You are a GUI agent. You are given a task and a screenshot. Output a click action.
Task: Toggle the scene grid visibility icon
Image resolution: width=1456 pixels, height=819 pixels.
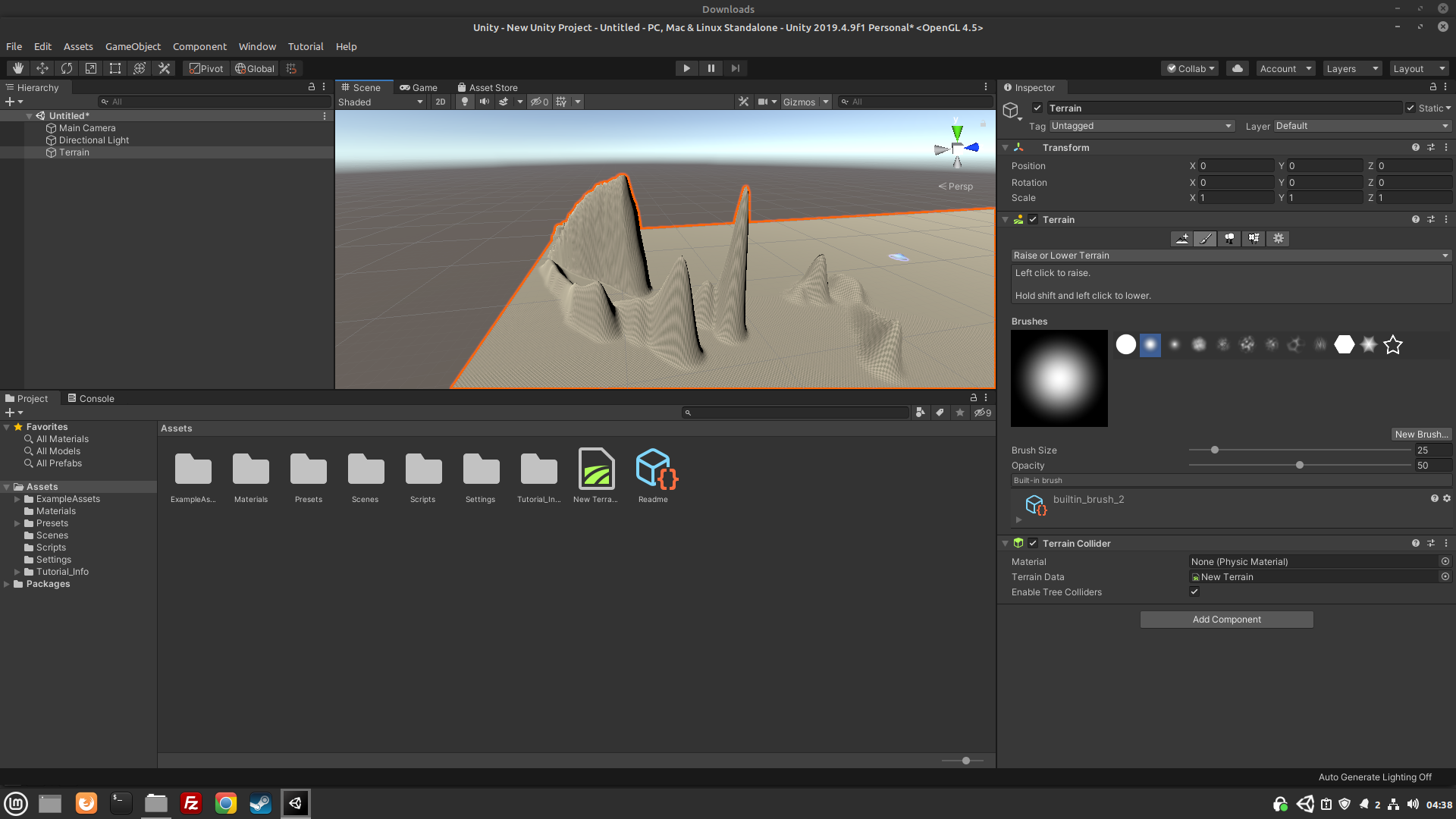point(561,102)
